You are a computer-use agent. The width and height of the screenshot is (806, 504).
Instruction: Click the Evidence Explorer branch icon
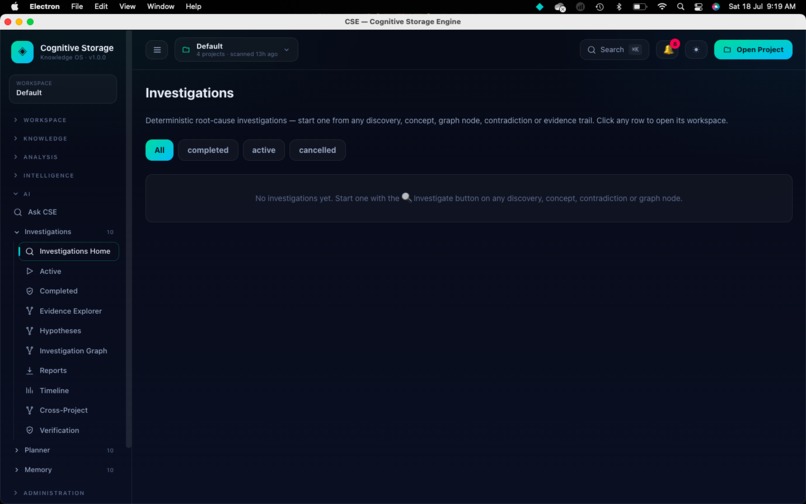click(x=30, y=311)
